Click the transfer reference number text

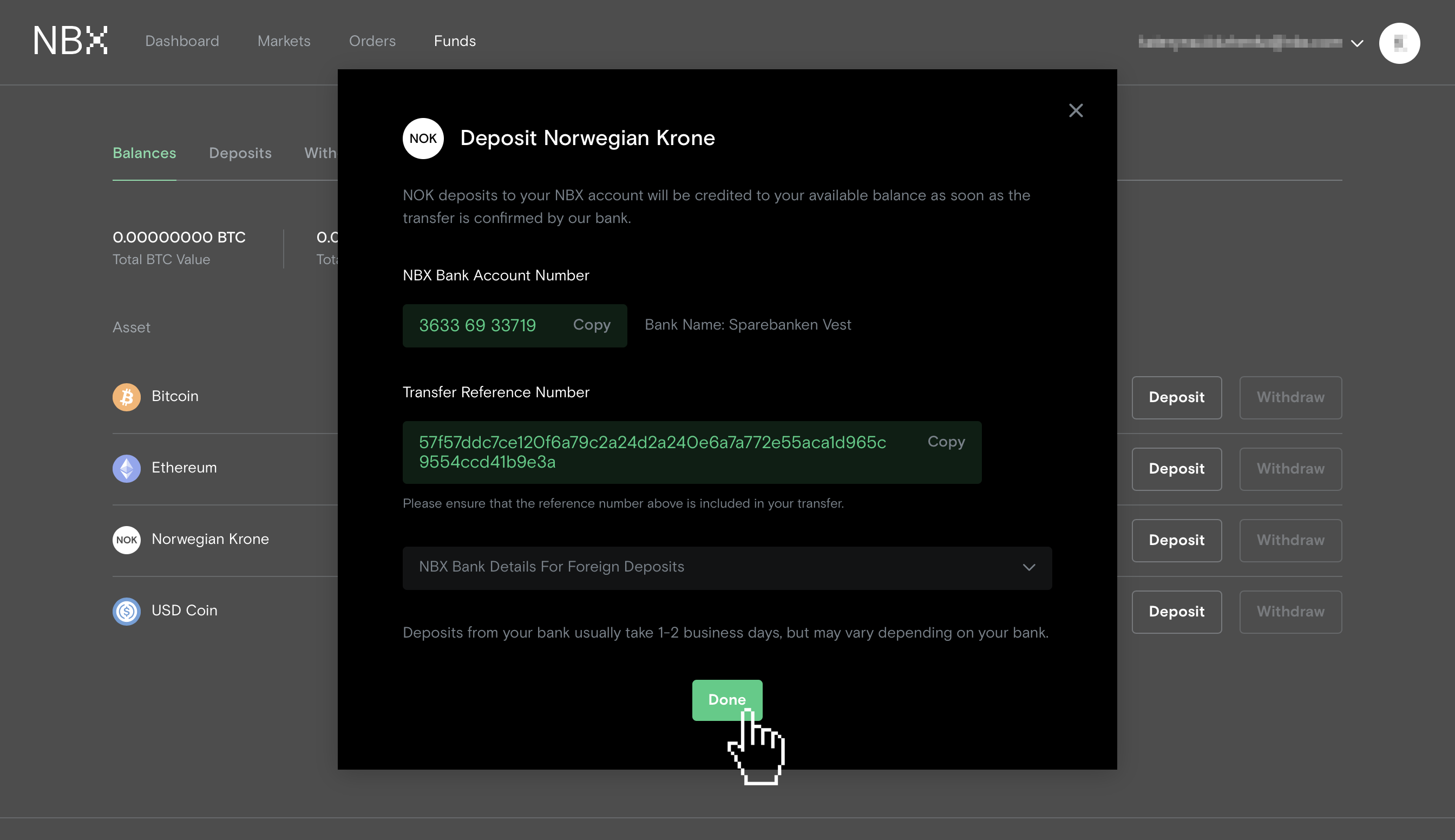coord(652,452)
